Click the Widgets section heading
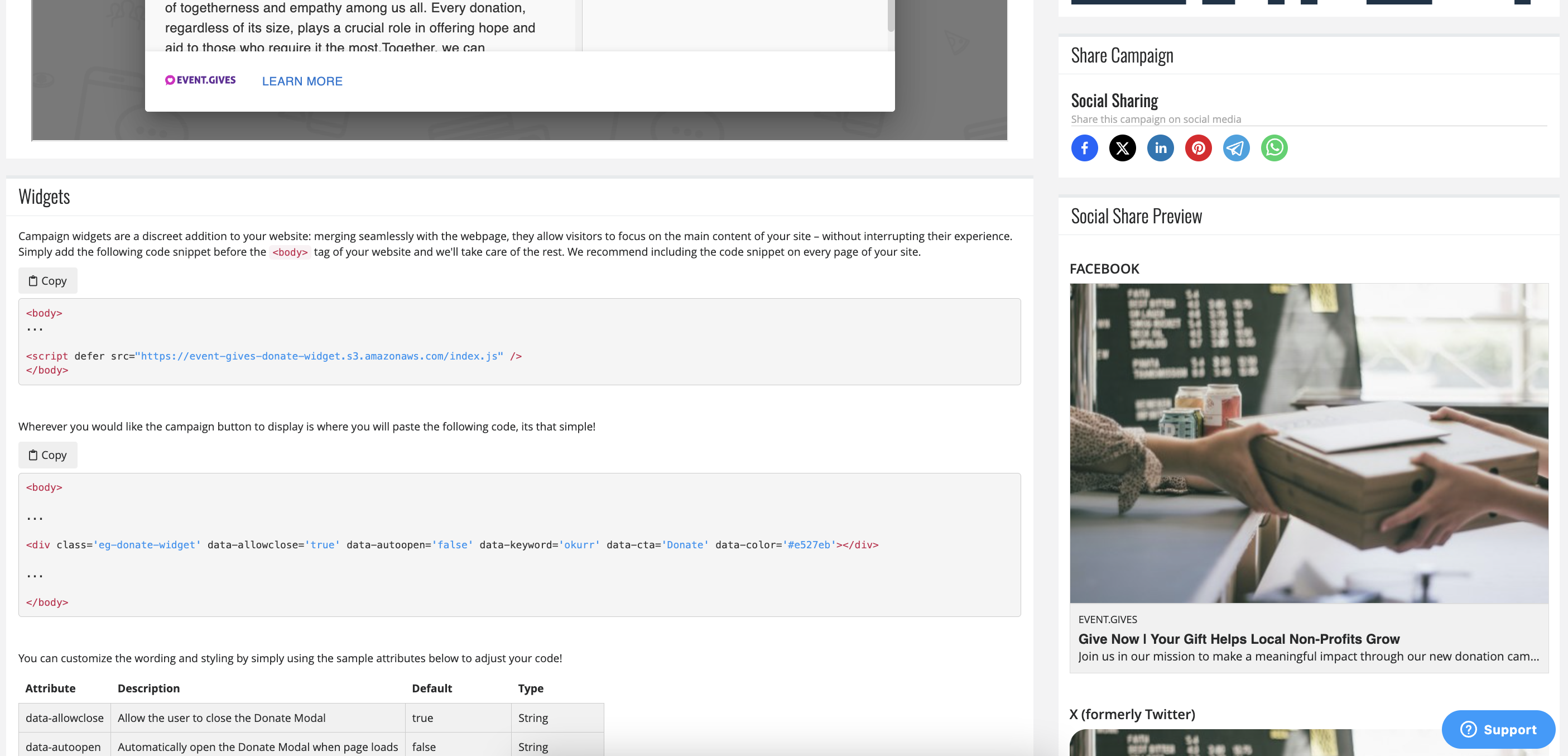The image size is (1568, 756). coord(44,197)
